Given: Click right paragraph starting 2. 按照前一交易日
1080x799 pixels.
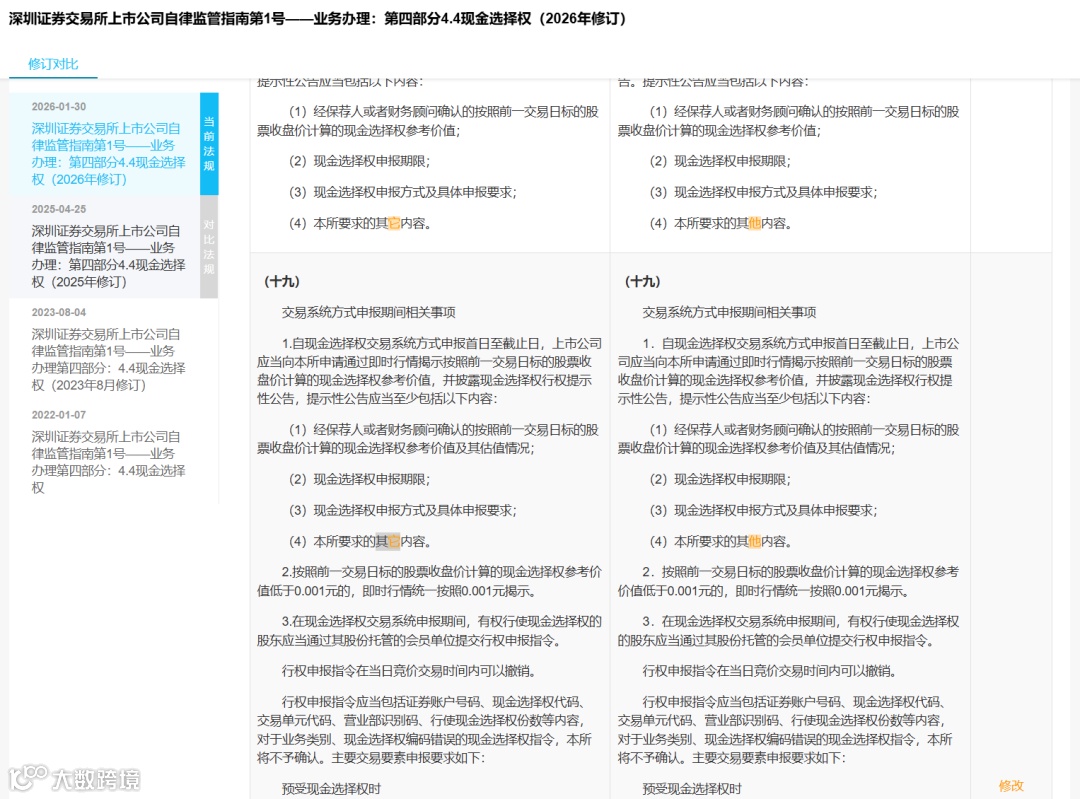Looking at the screenshot, I should tap(789, 581).
